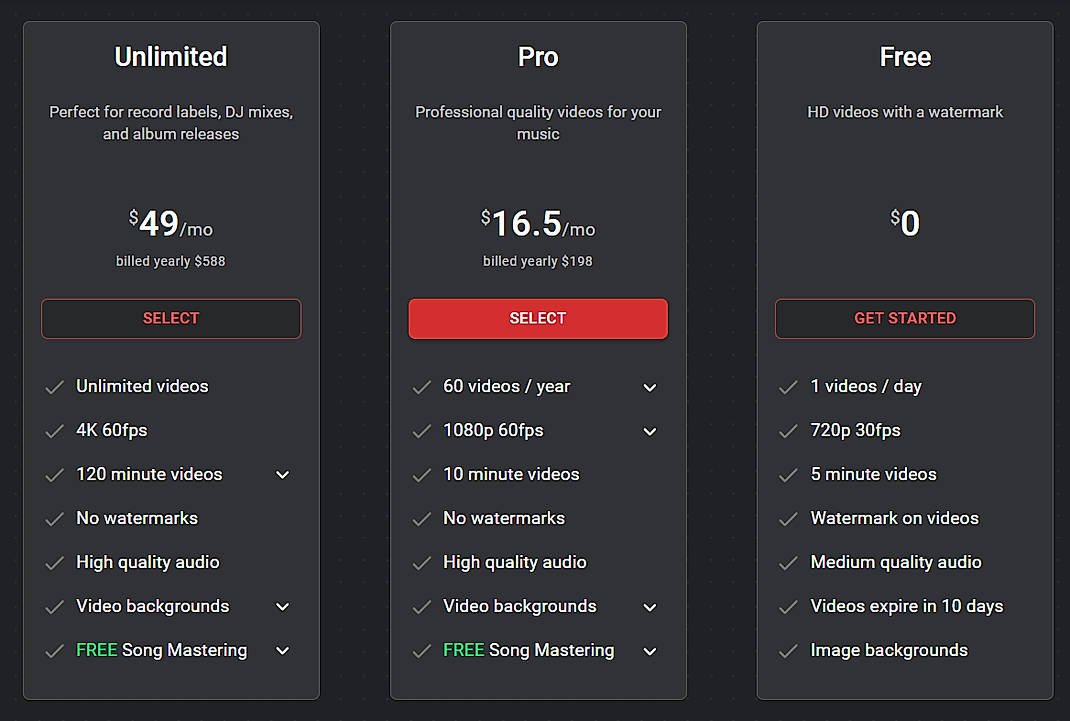
Task: Click checkmark beside Videos expire in 10 days
Action: click(788, 607)
